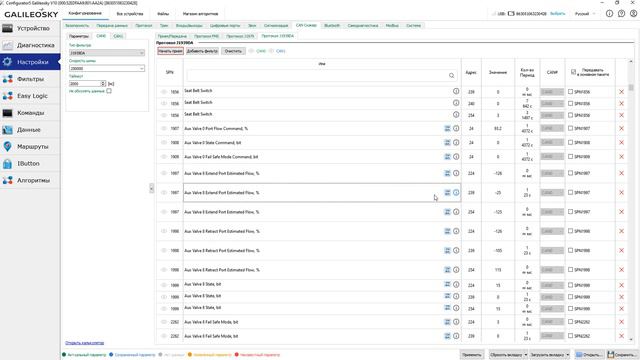Expand the Загрузить вкладку dropdown arrow
The height and width of the screenshot is (360, 640).
[x=567, y=355]
